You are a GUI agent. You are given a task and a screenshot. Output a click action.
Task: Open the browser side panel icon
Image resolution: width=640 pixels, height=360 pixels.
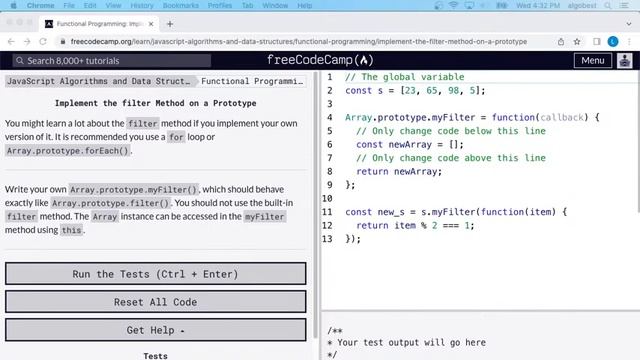click(596, 42)
